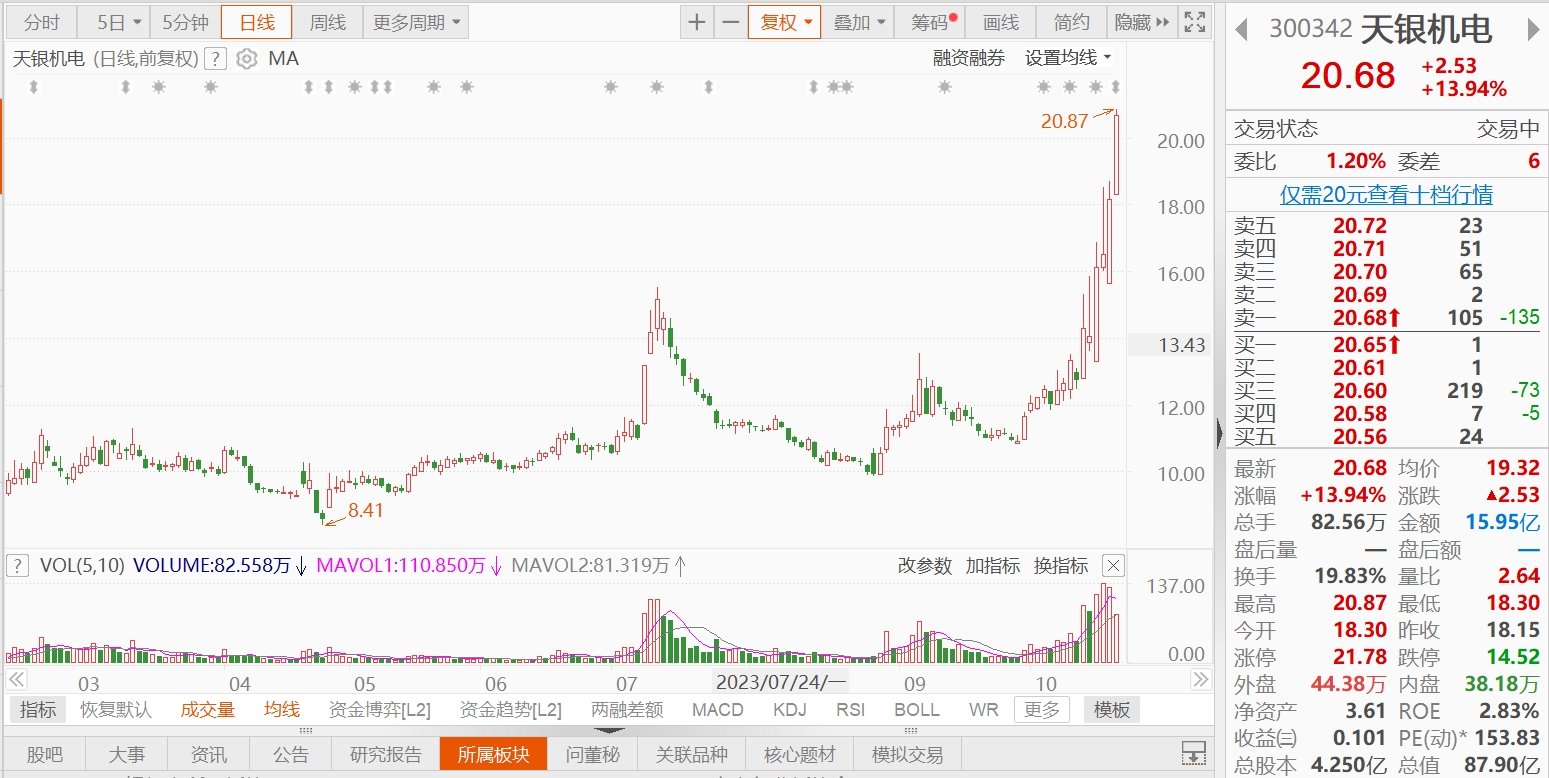
Task: Expand the 更多周期 dropdown
Action: pyautogui.click(x=416, y=22)
